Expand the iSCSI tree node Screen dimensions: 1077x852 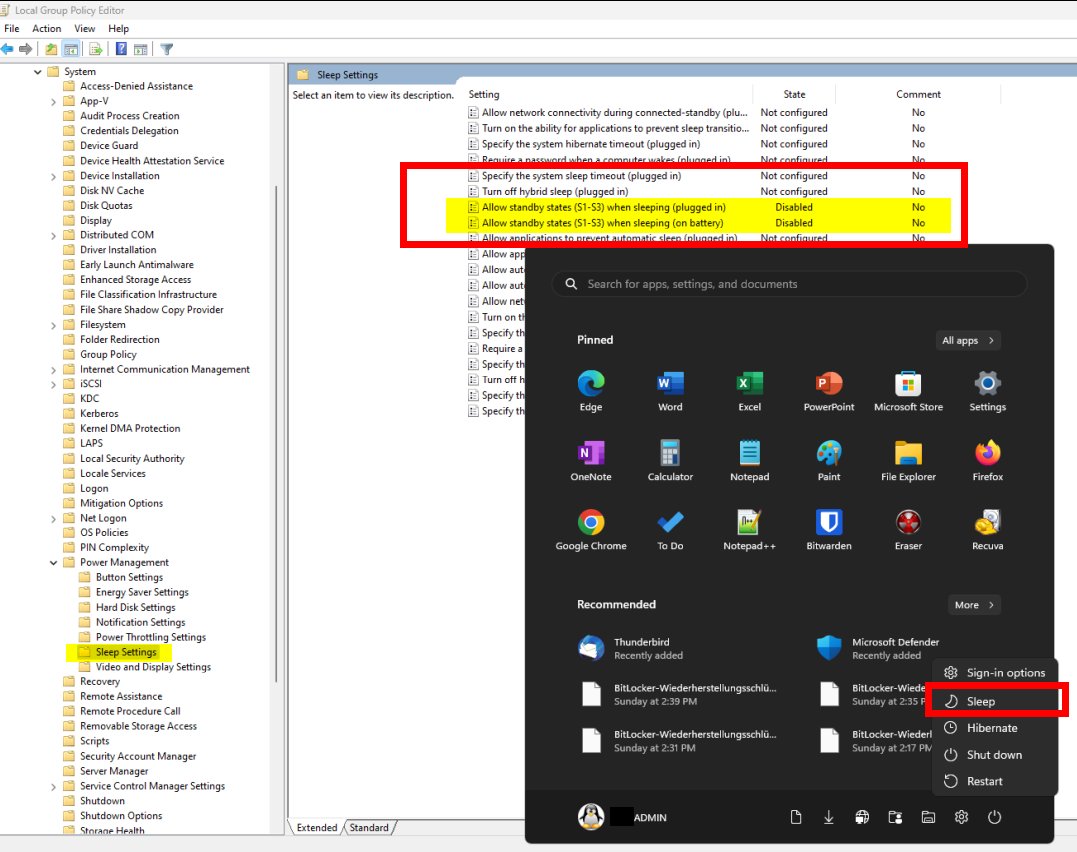(x=54, y=385)
